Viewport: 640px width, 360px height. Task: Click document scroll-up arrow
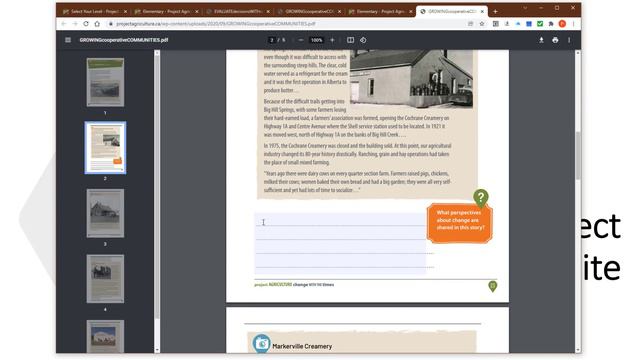(x=578, y=53)
